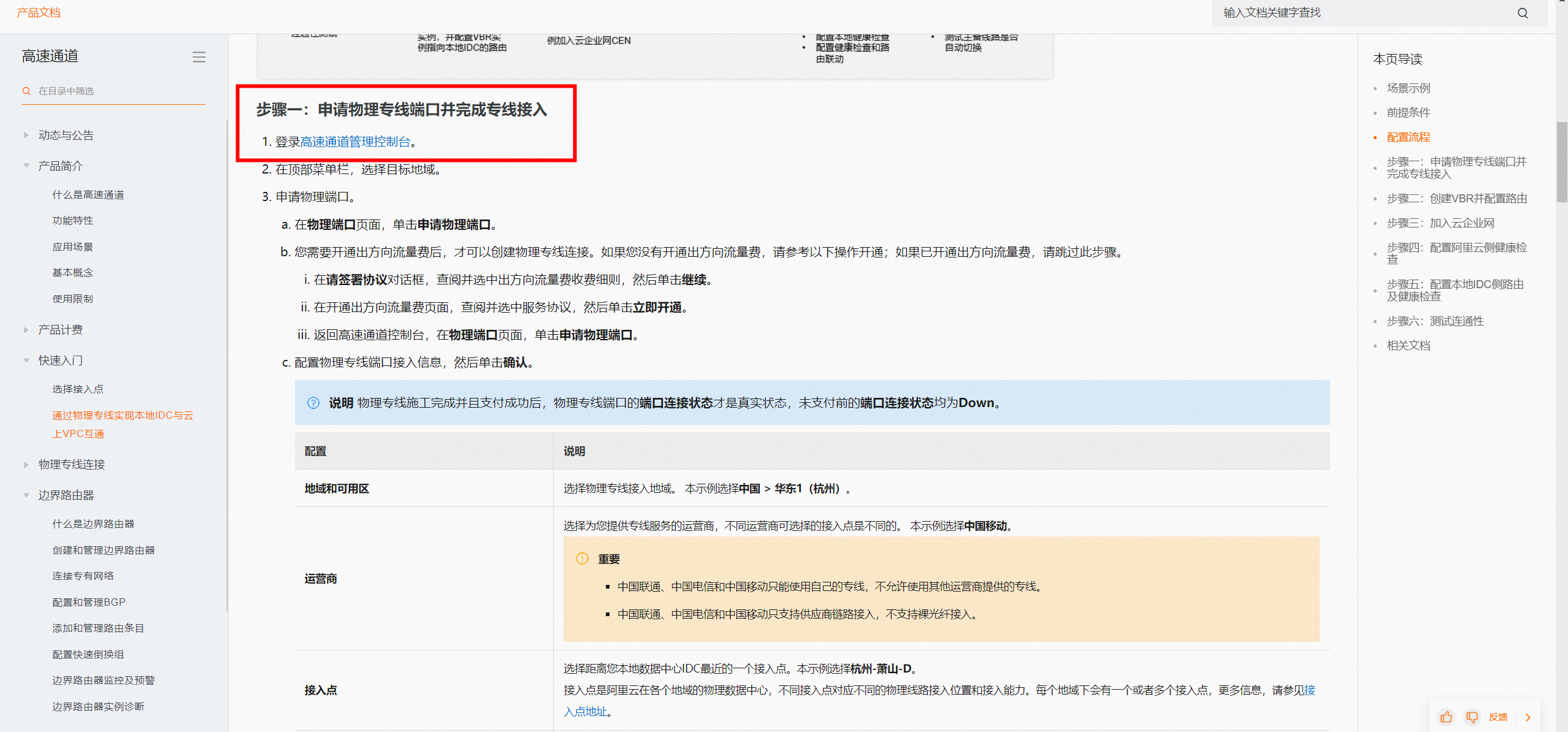Jump to 步骤一 in page guide
Viewport: 1568px width, 732px height.
pyautogui.click(x=1456, y=168)
